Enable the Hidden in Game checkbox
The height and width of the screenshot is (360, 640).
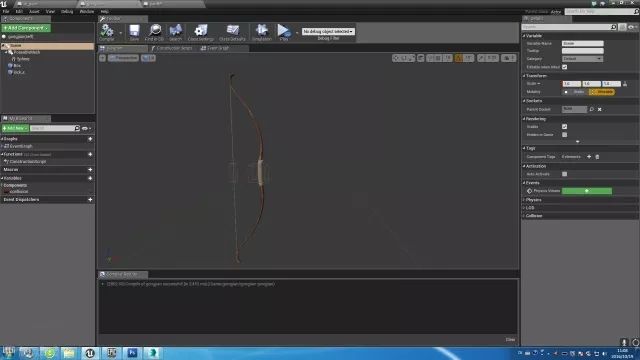point(564,135)
